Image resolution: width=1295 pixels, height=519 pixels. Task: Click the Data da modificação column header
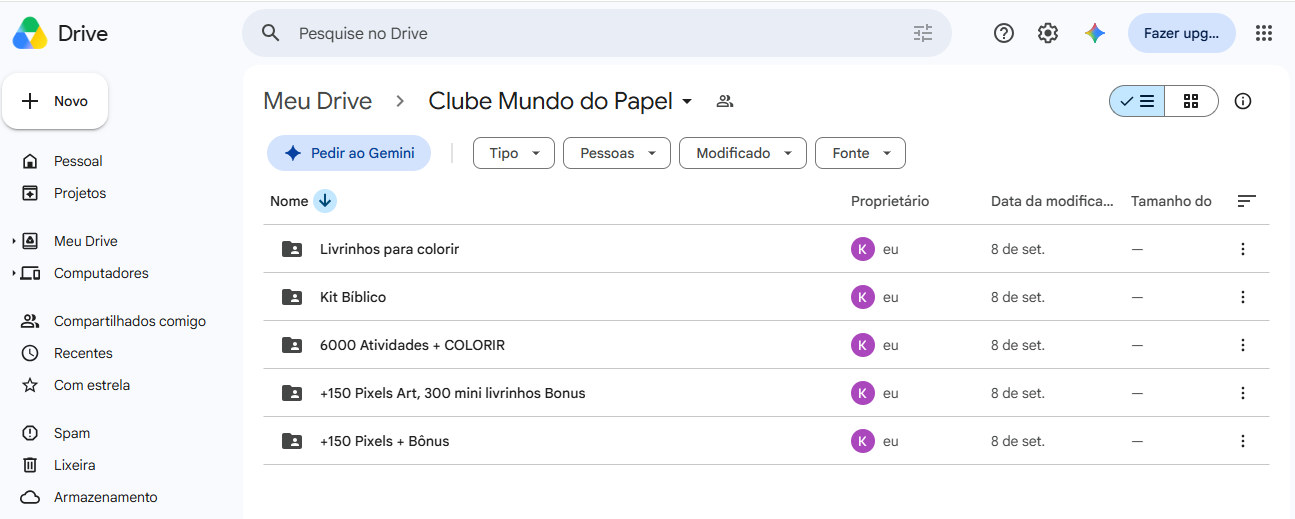point(1052,201)
